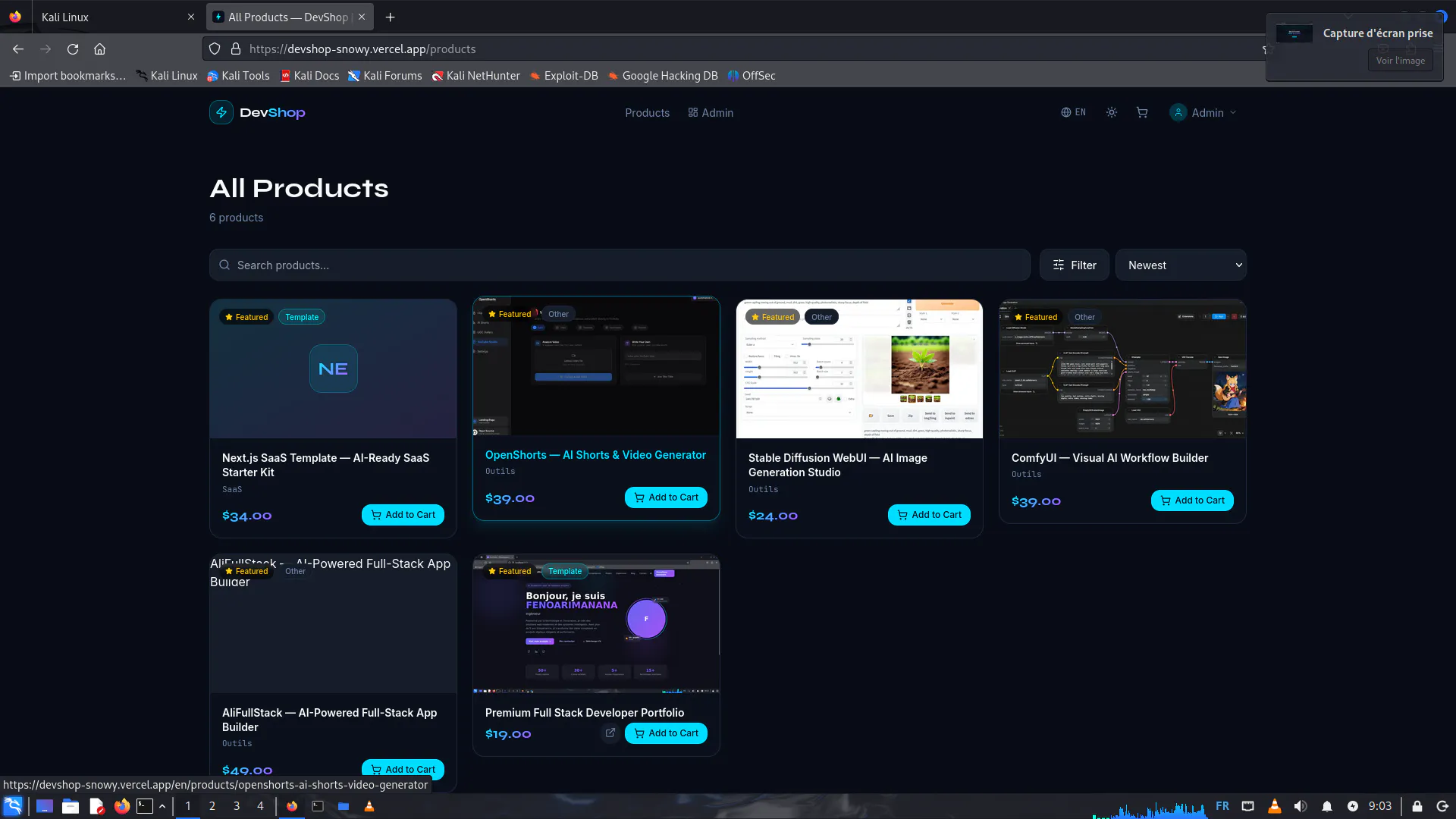Launch Firefox from the taskbar panel
The width and height of the screenshot is (1456, 819).
(121, 806)
